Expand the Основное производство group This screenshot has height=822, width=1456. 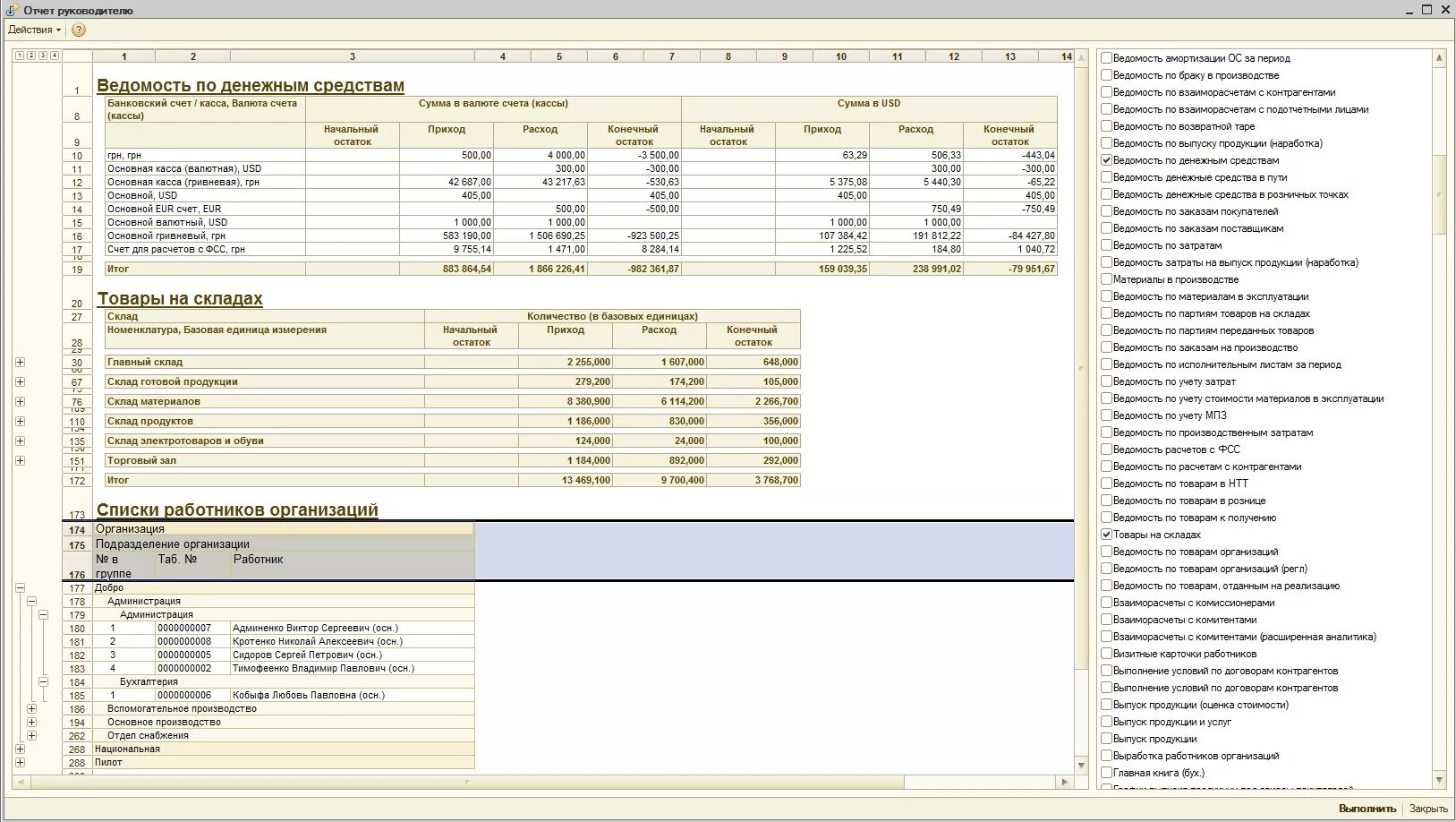click(31, 723)
